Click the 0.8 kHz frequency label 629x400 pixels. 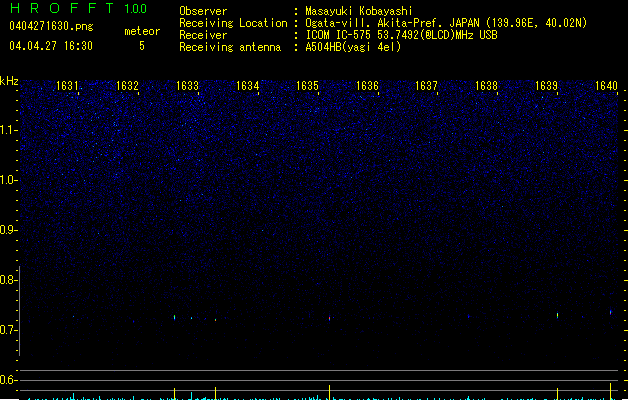click(x=8, y=280)
